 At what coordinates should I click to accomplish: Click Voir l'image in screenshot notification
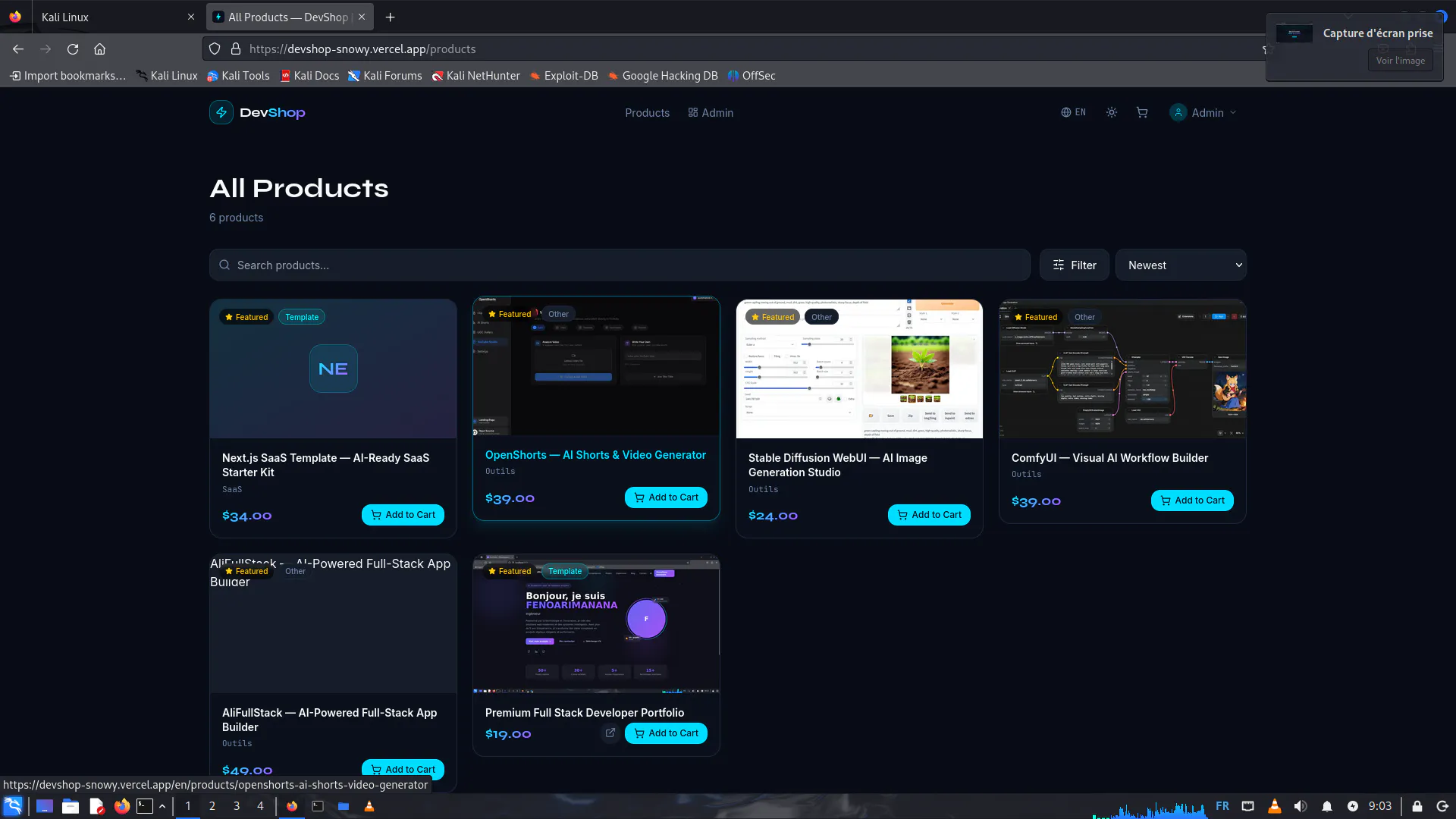pos(1400,61)
